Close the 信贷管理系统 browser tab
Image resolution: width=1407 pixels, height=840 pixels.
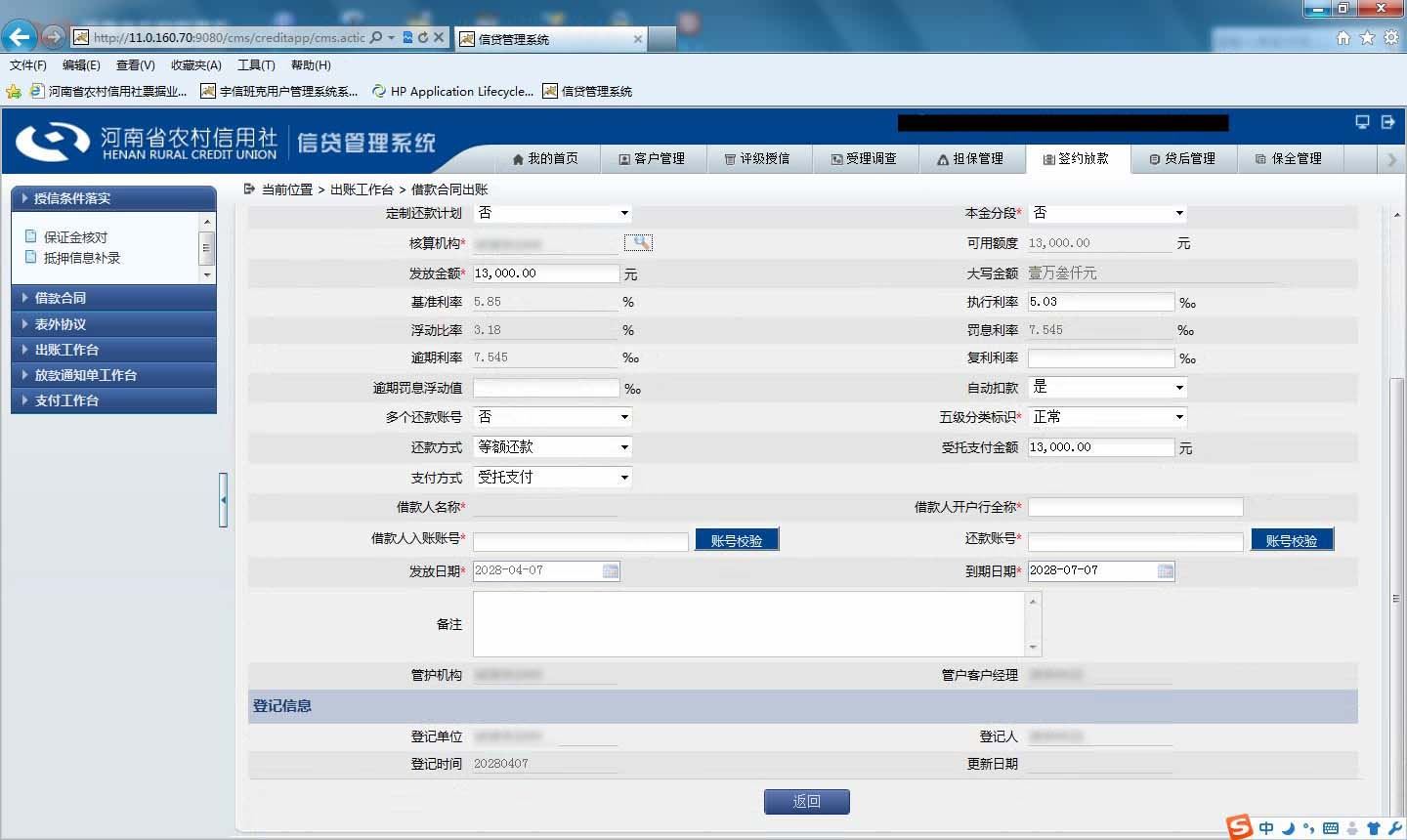pos(638,39)
